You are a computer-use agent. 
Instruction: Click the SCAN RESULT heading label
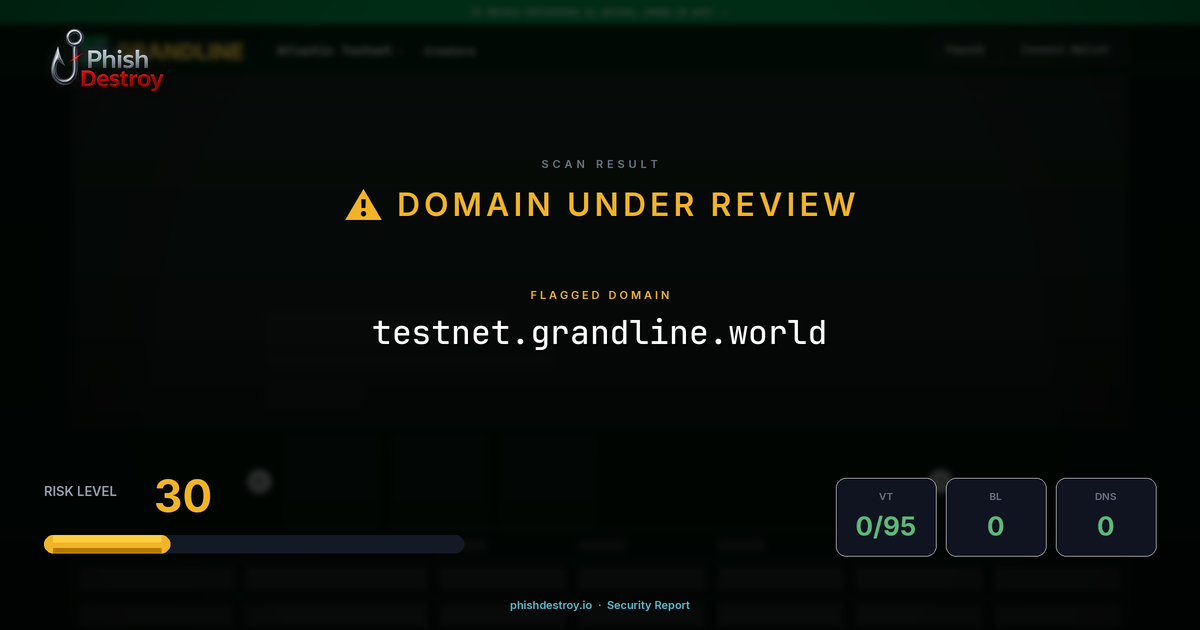(x=600, y=164)
